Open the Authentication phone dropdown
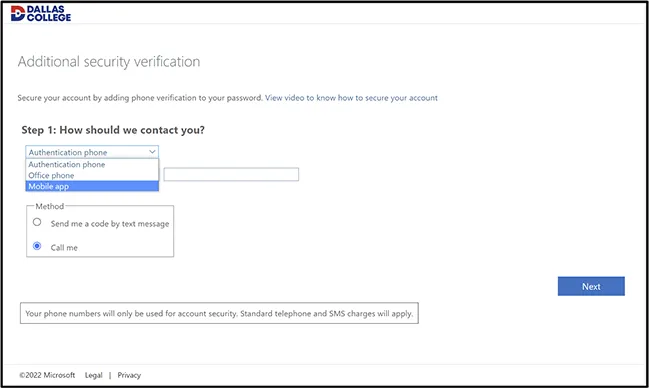Image resolution: width=650 pixels, height=388 pixels. click(92, 152)
